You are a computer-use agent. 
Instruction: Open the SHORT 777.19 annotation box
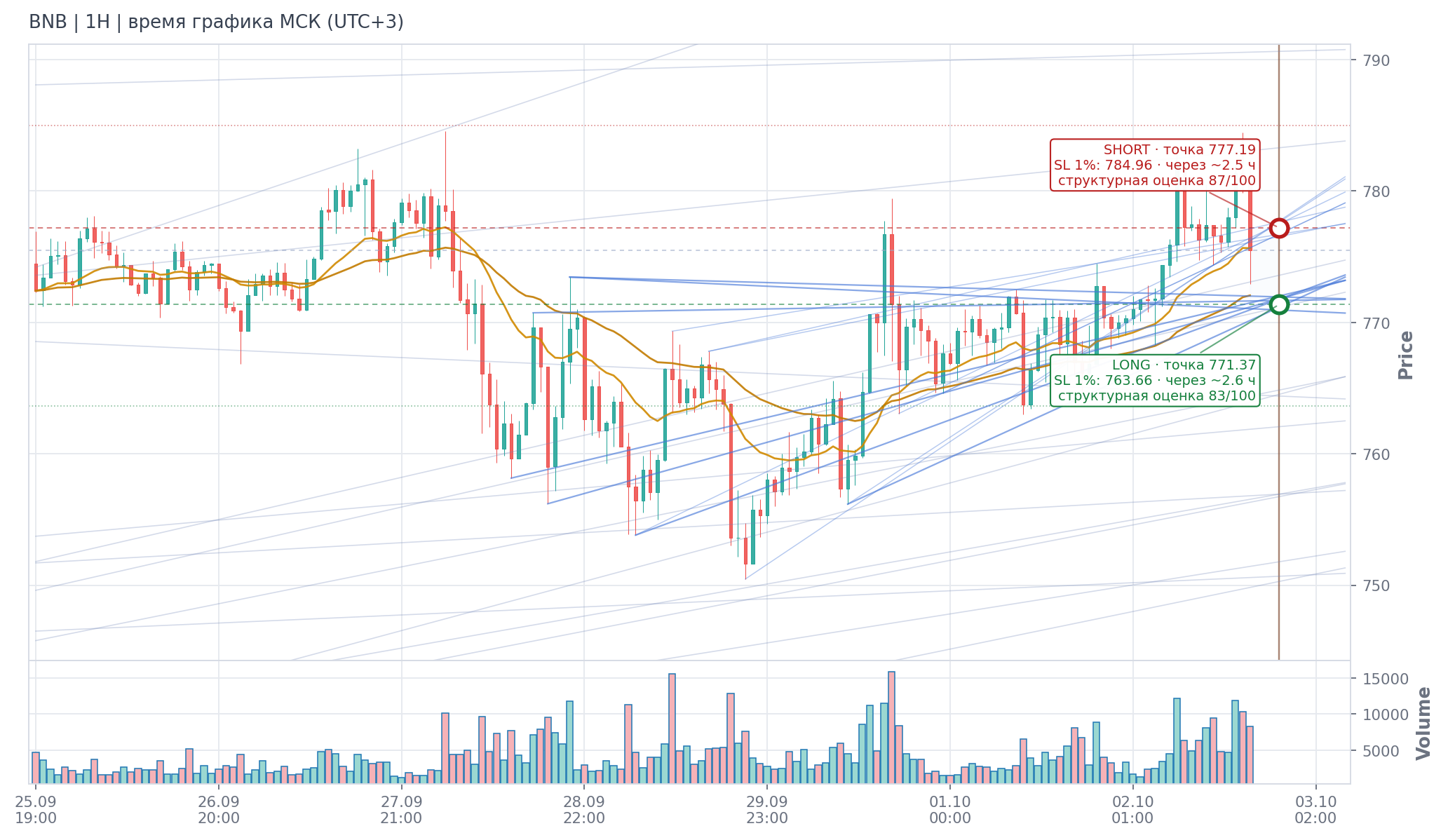click(1155, 165)
